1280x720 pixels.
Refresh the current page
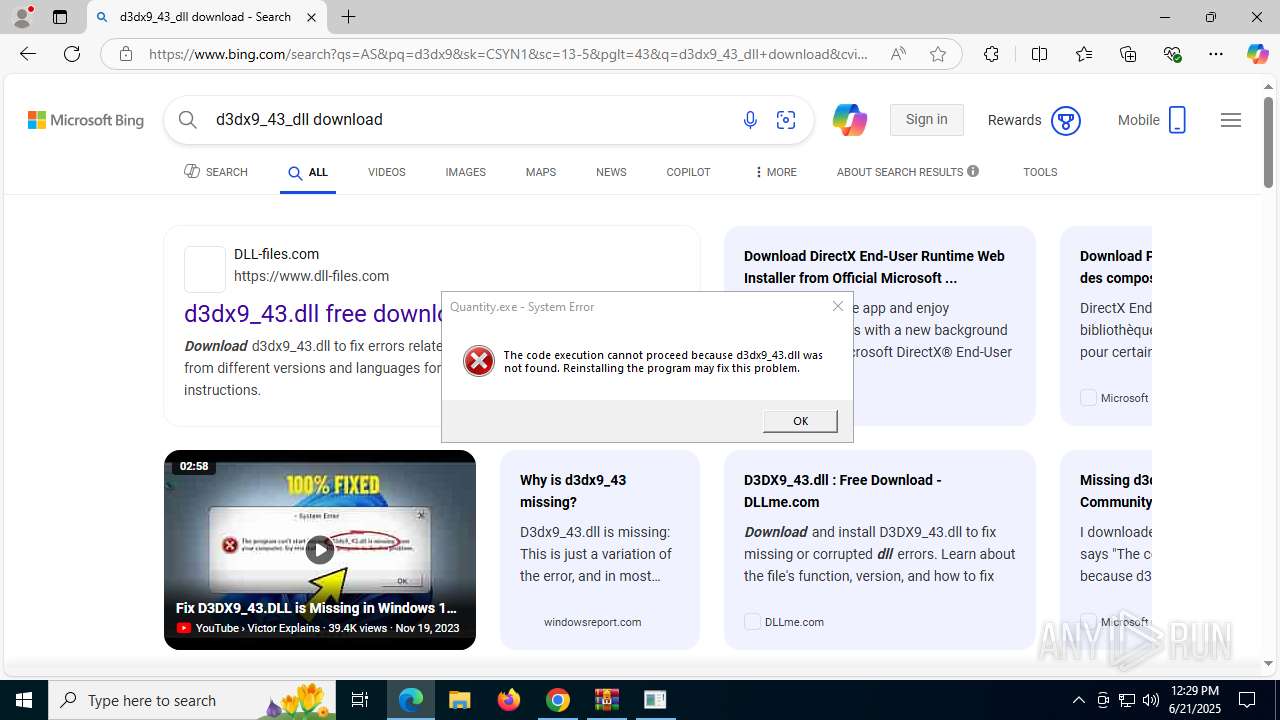[x=72, y=54]
